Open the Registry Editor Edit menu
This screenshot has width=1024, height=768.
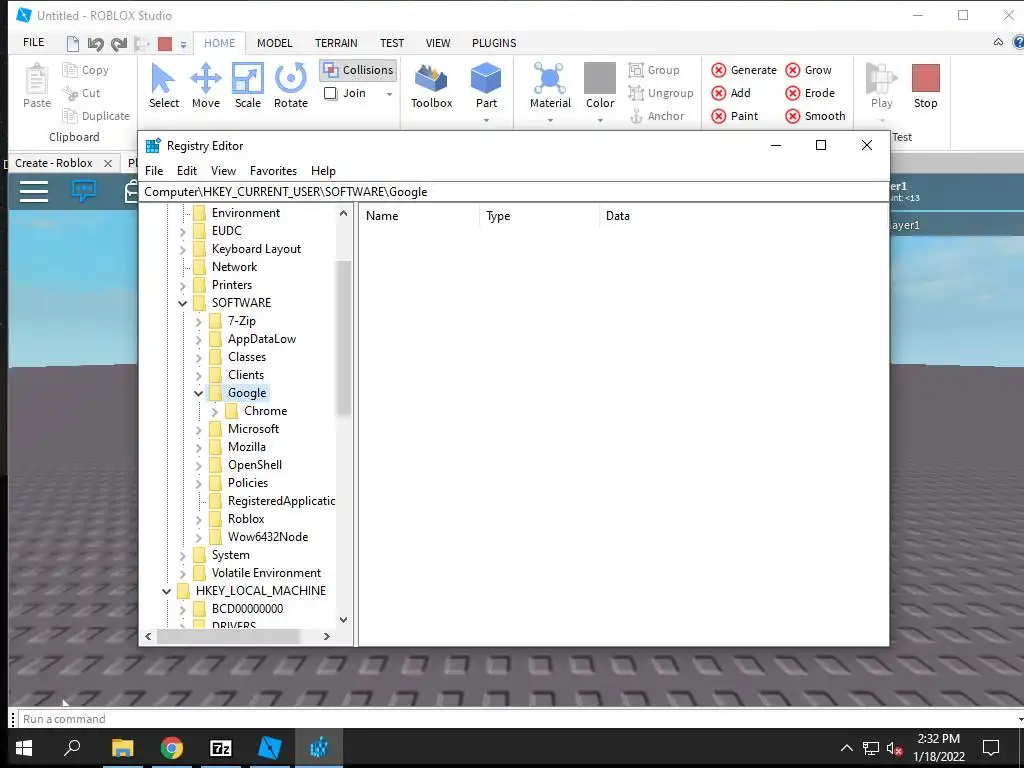187,170
